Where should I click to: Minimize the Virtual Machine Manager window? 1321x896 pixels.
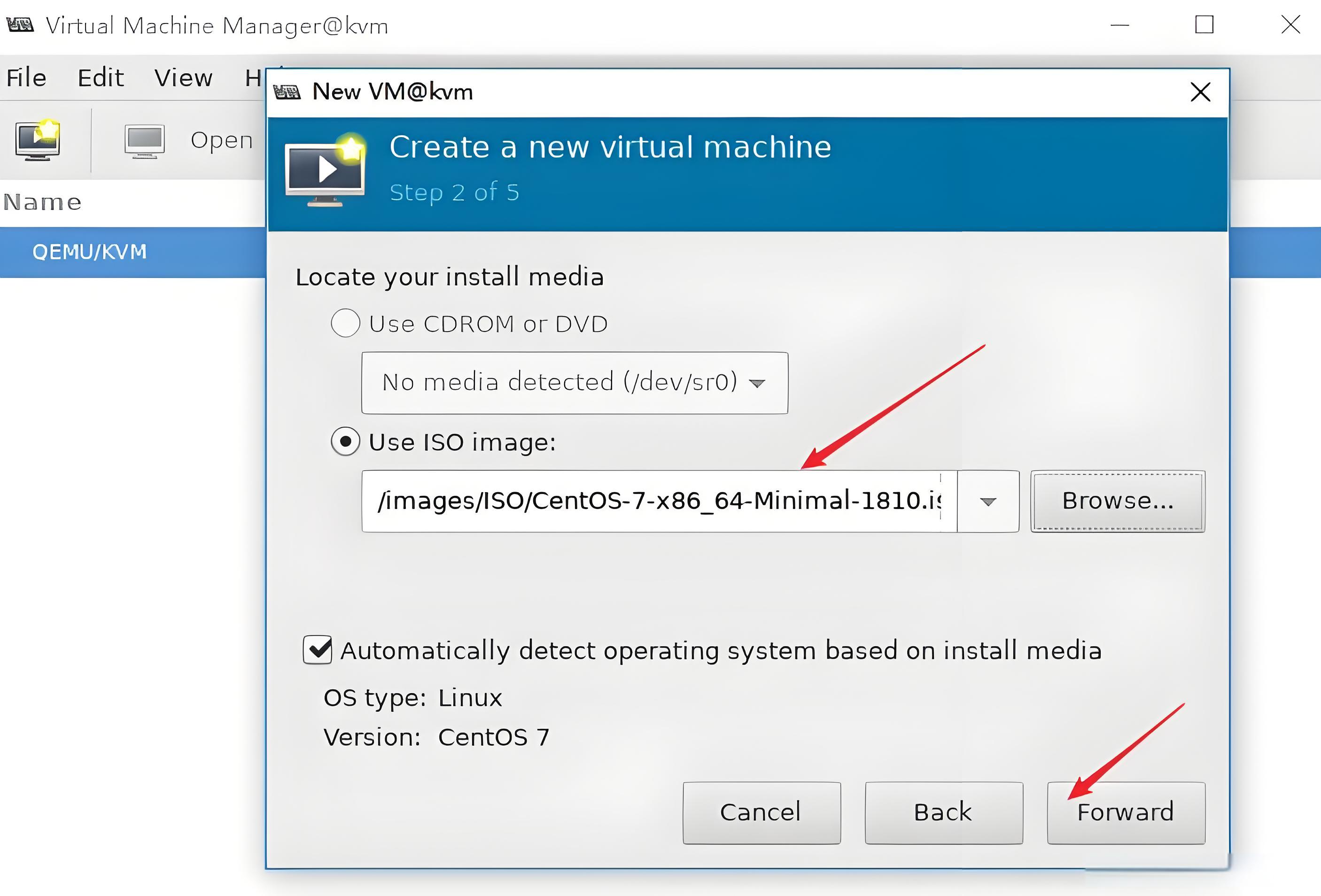tap(1119, 25)
